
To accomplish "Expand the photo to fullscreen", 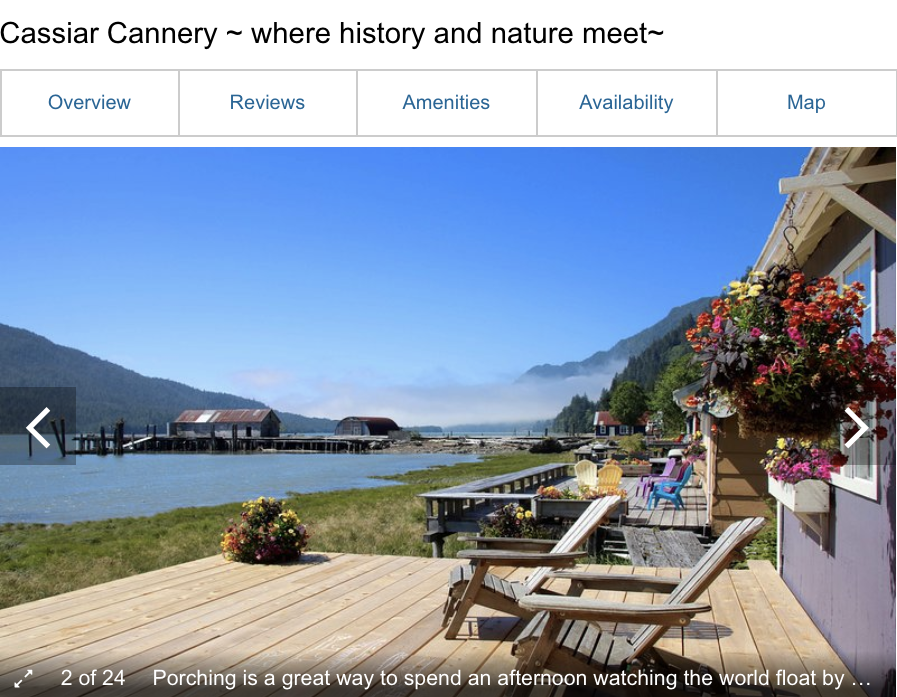I will [x=23, y=679].
